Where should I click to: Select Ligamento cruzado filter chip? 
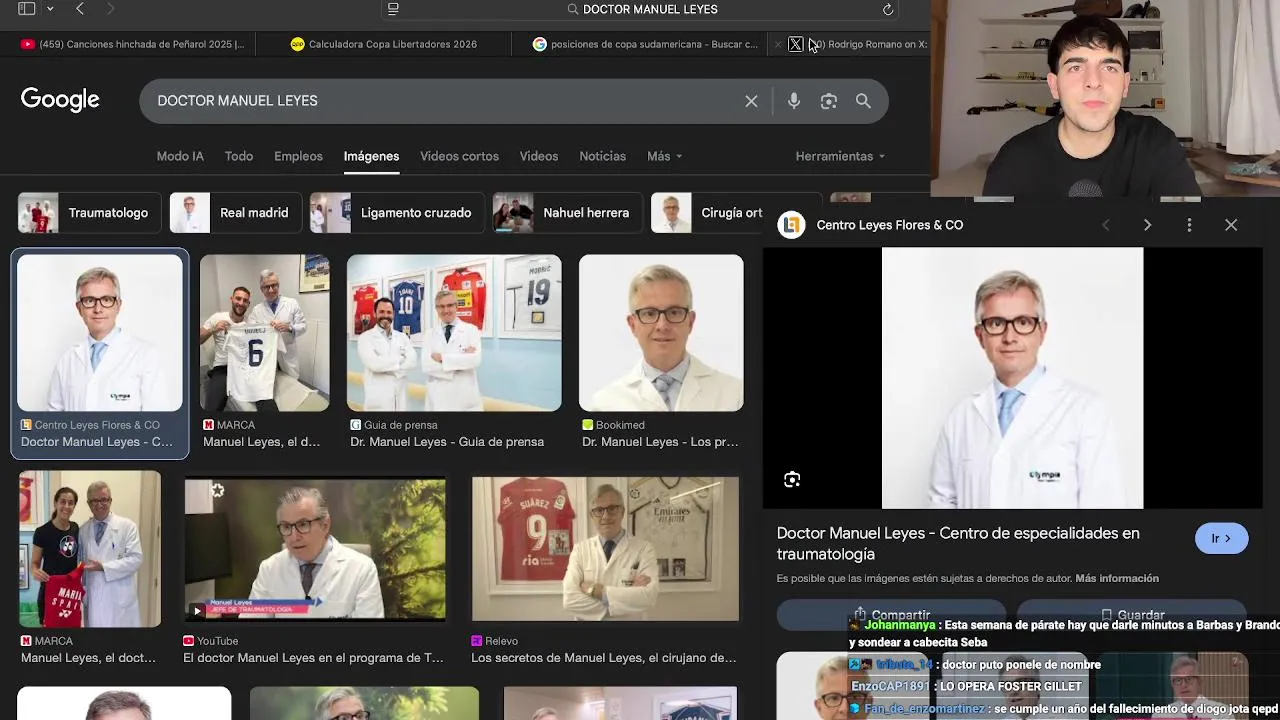[397, 213]
